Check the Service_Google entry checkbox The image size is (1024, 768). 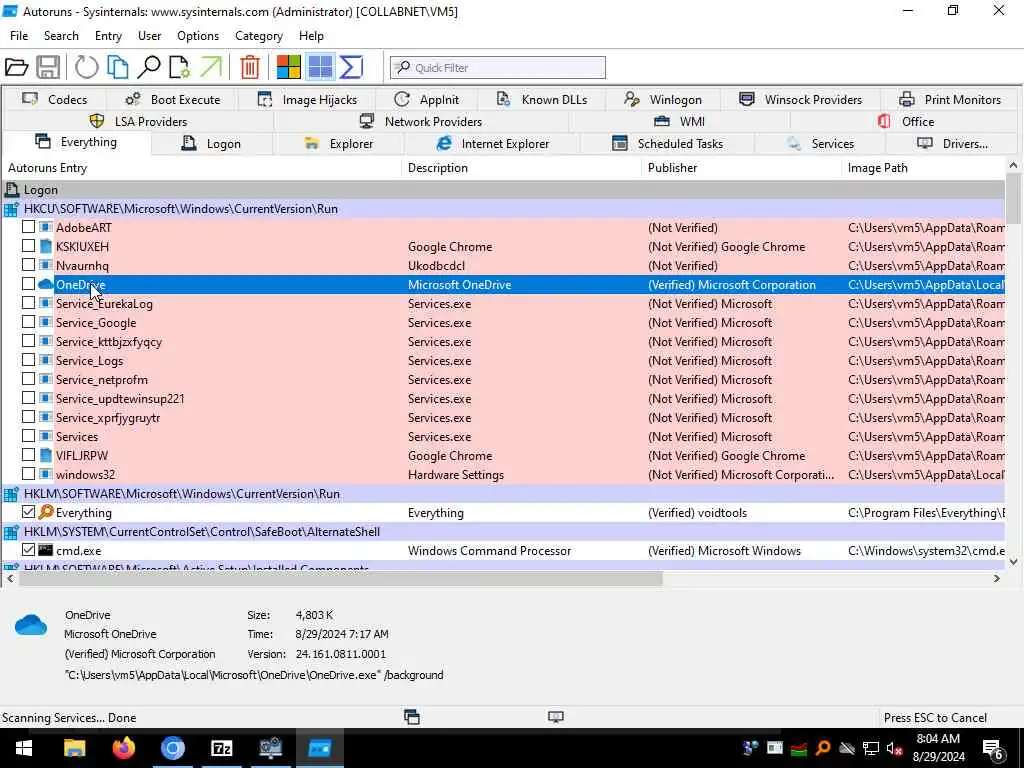pyautogui.click(x=28, y=322)
